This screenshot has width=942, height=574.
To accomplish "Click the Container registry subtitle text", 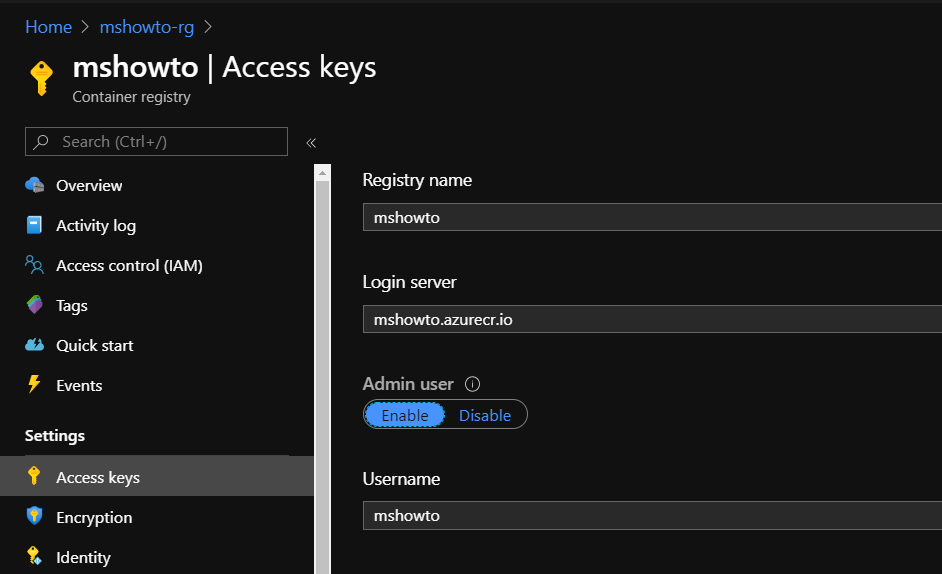I will point(132,97).
